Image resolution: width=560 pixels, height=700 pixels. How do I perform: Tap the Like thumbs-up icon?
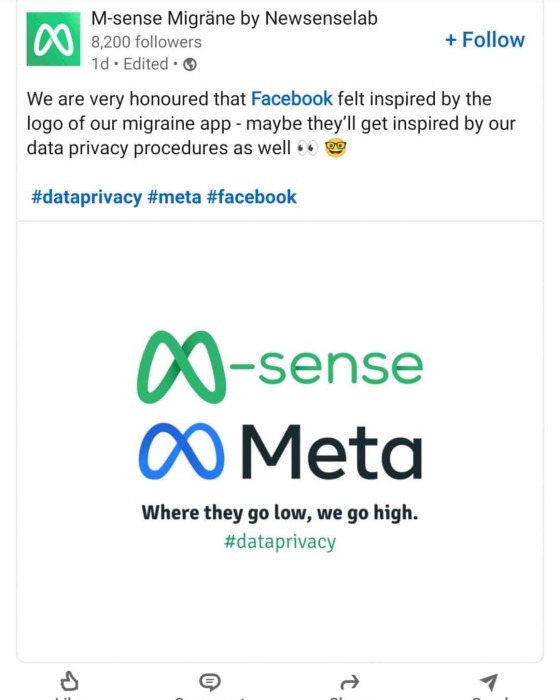pos(69,681)
